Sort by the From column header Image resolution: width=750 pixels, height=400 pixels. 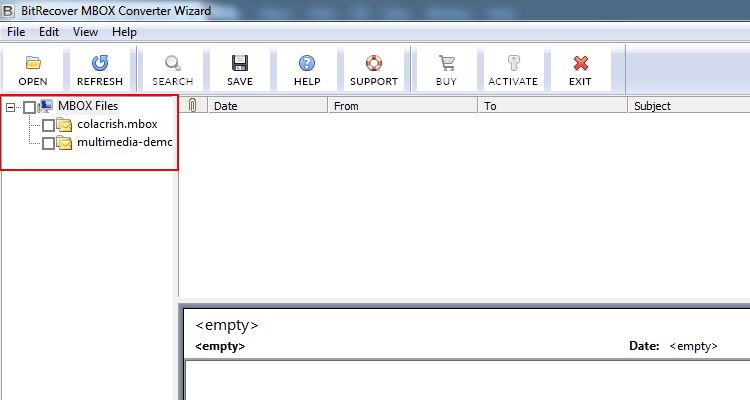point(403,105)
